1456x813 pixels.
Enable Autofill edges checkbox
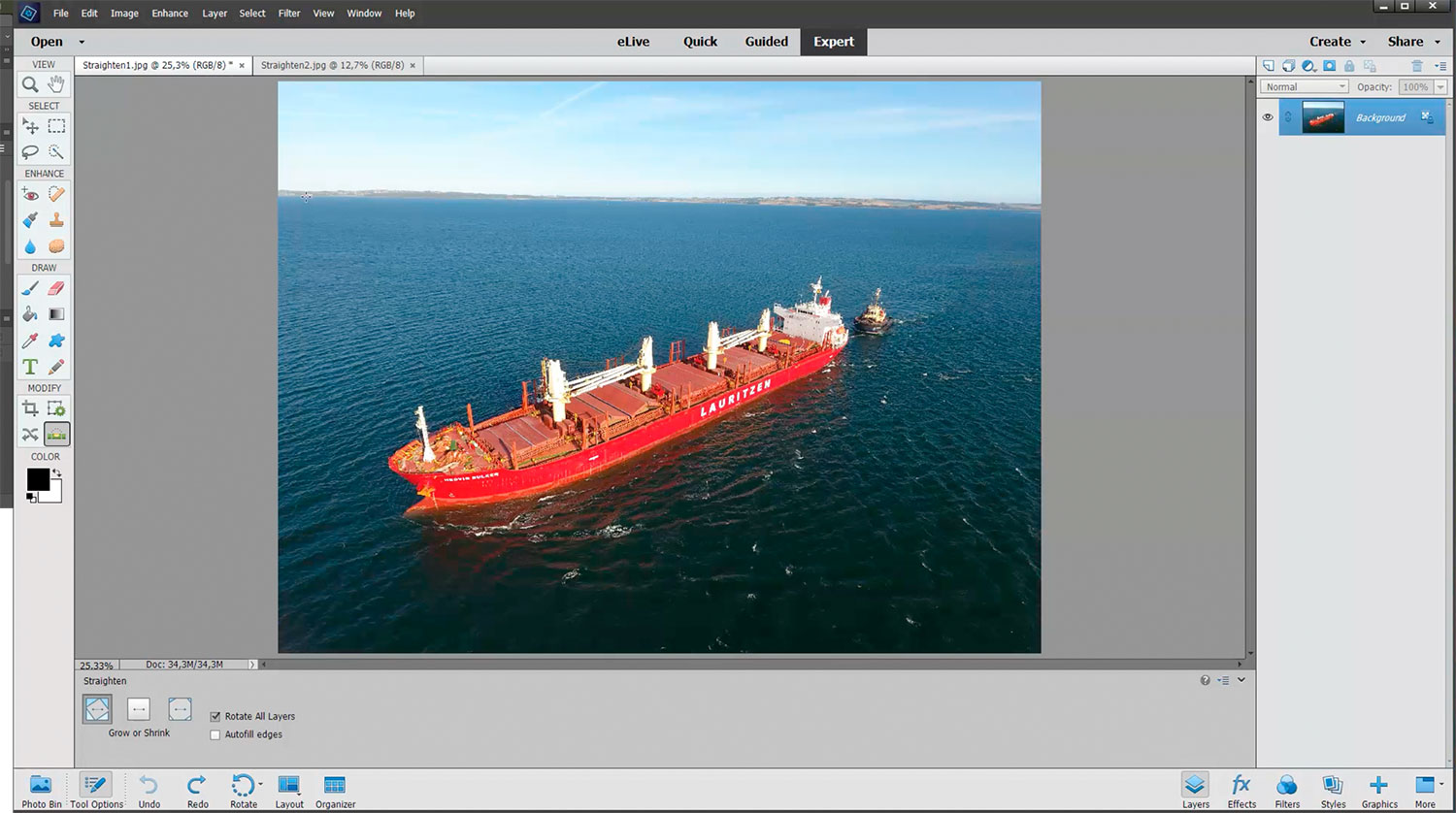[x=215, y=735]
